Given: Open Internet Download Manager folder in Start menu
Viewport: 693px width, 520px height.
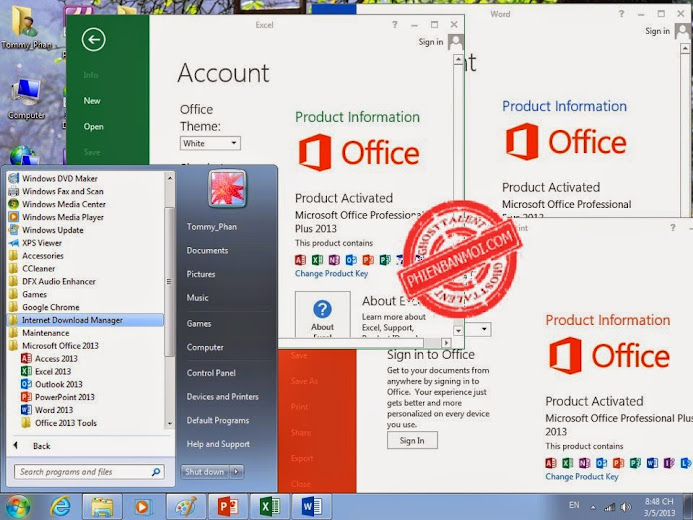Looking at the screenshot, I should pyautogui.click(x=85, y=320).
